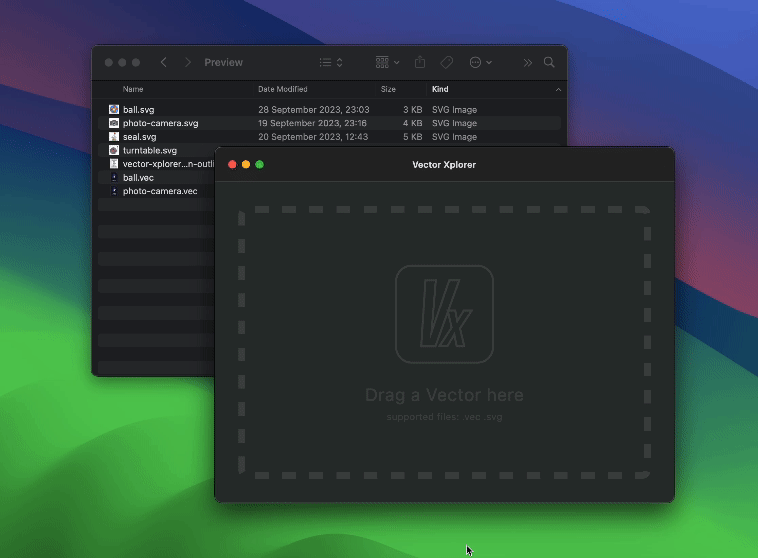Go back in Finder Preview window
The width and height of the screenshot is (758, 558).
pyautogui.click(x=163, y=62)
